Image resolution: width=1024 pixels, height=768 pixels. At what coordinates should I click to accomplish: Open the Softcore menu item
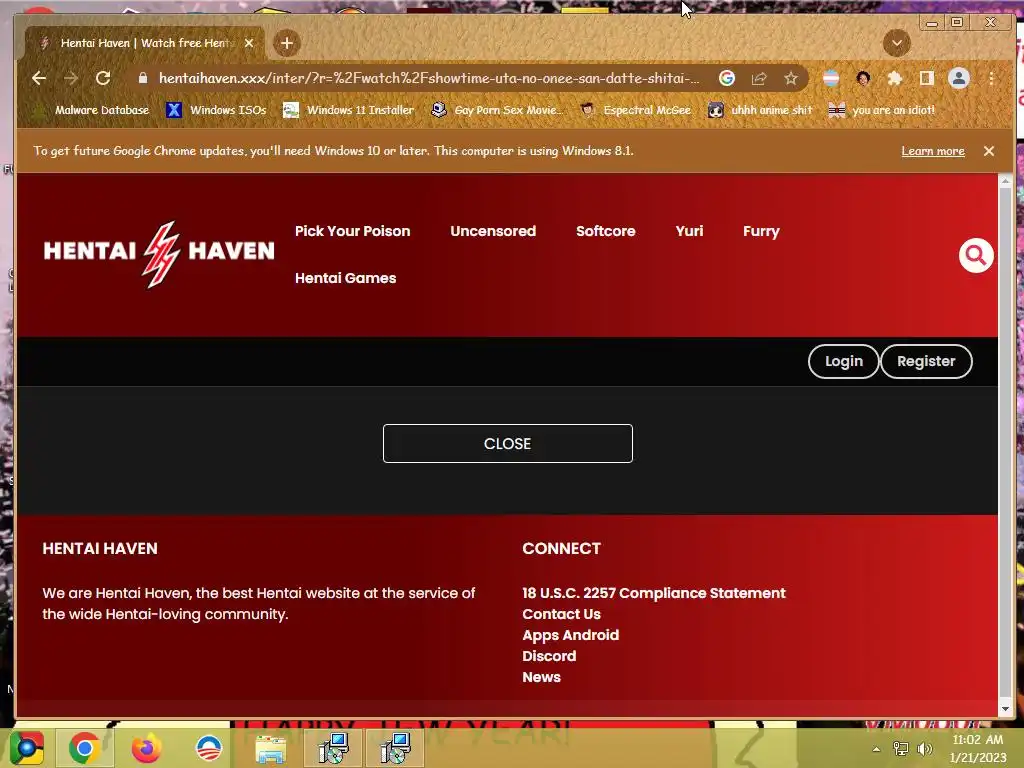click(x=605, y=231)
